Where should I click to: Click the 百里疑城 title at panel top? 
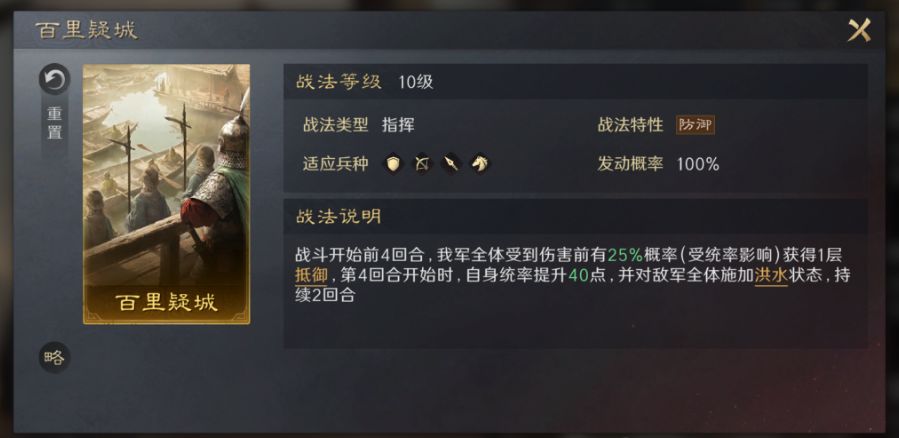pos(86,30)
